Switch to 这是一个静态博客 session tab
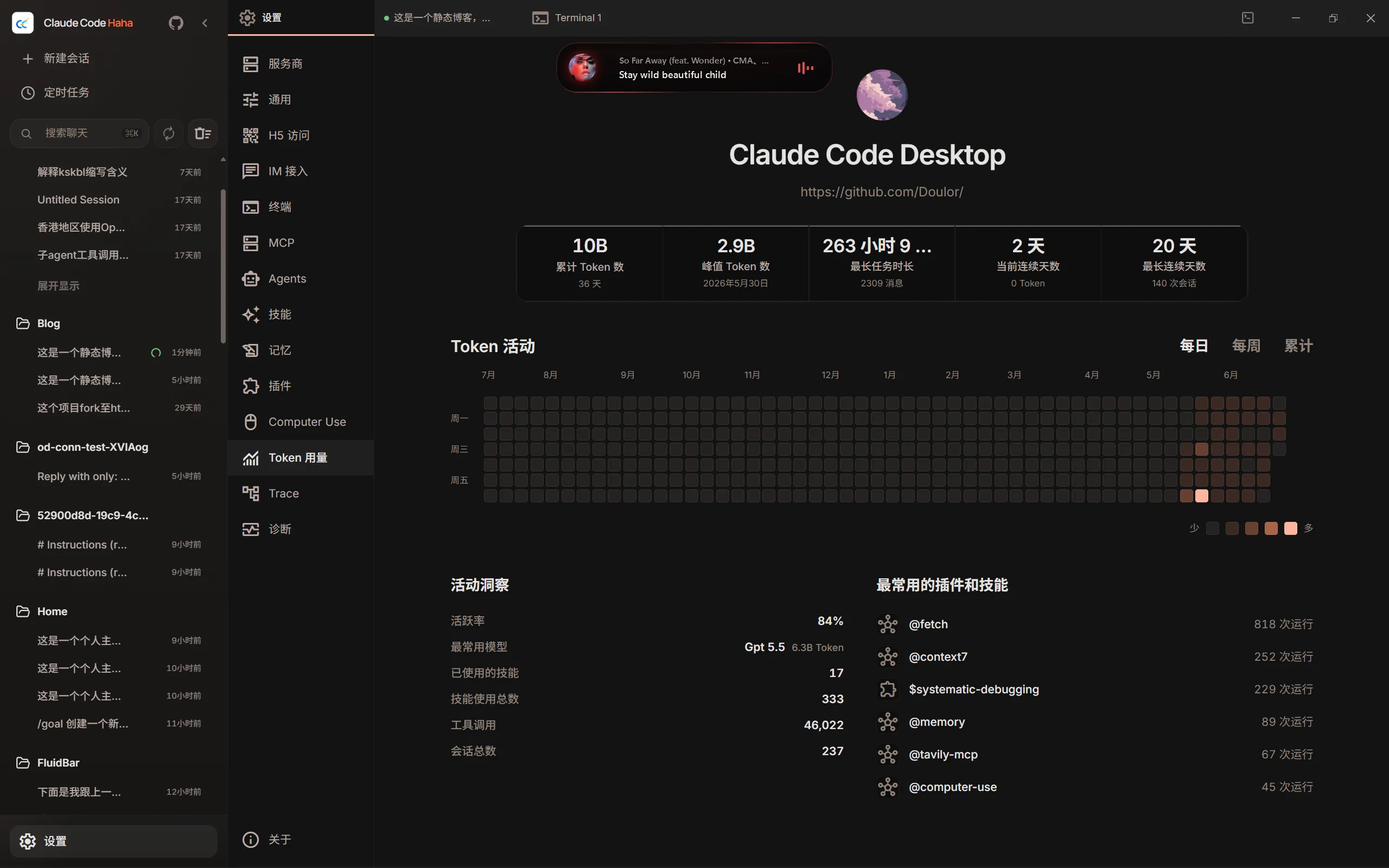 point(437,18)
